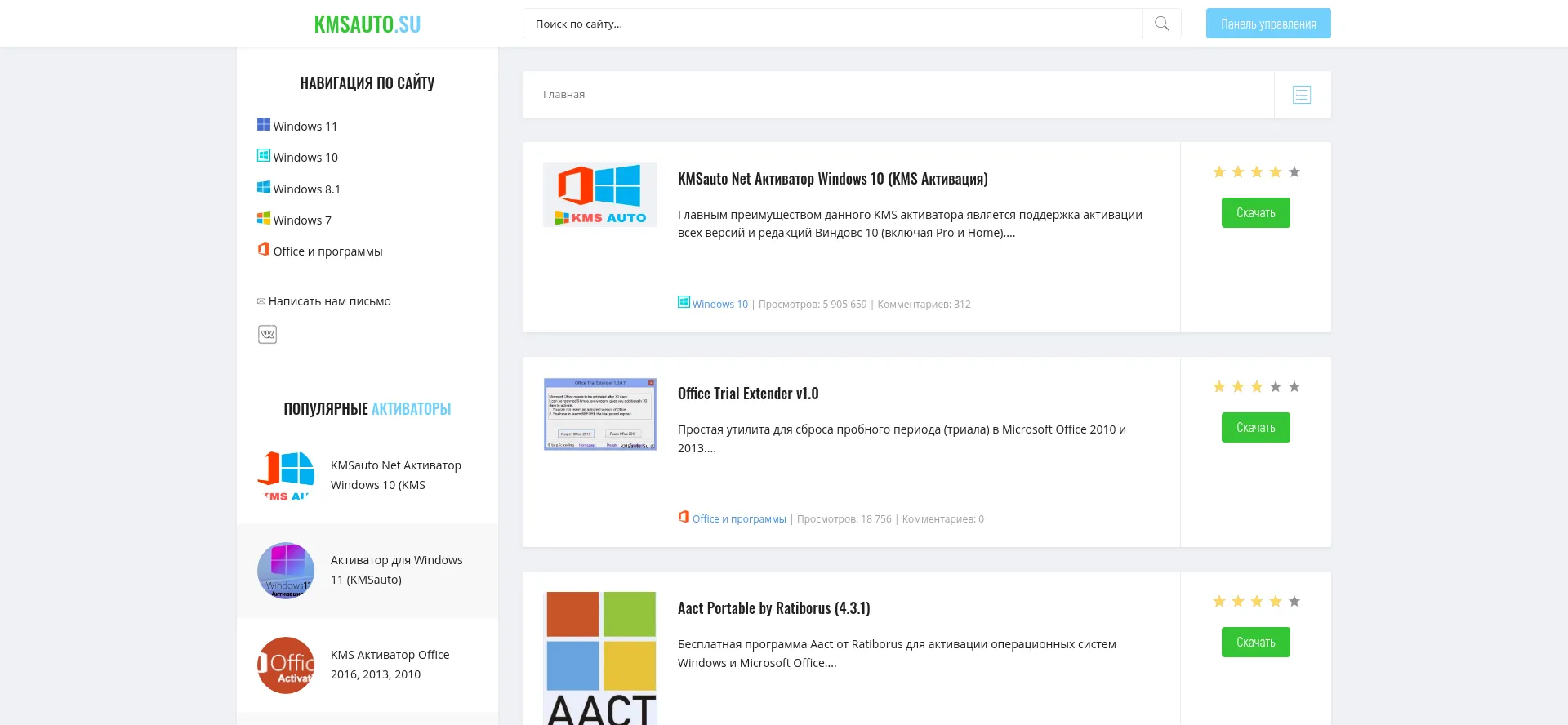Click the Windows 8.1 logo icon in navigation

point(264,187)
